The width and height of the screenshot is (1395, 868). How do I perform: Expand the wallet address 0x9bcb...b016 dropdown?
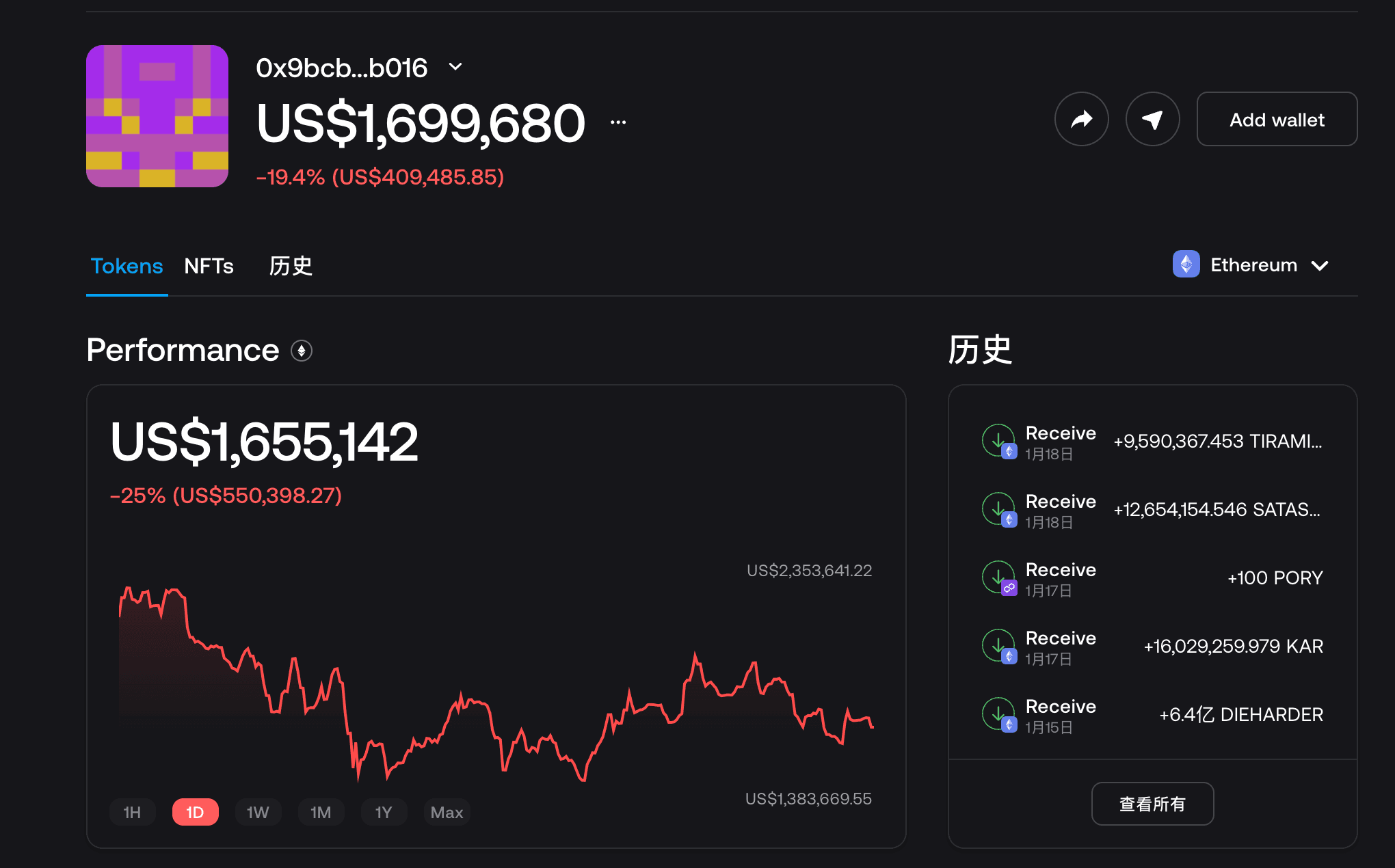point(456,67)
